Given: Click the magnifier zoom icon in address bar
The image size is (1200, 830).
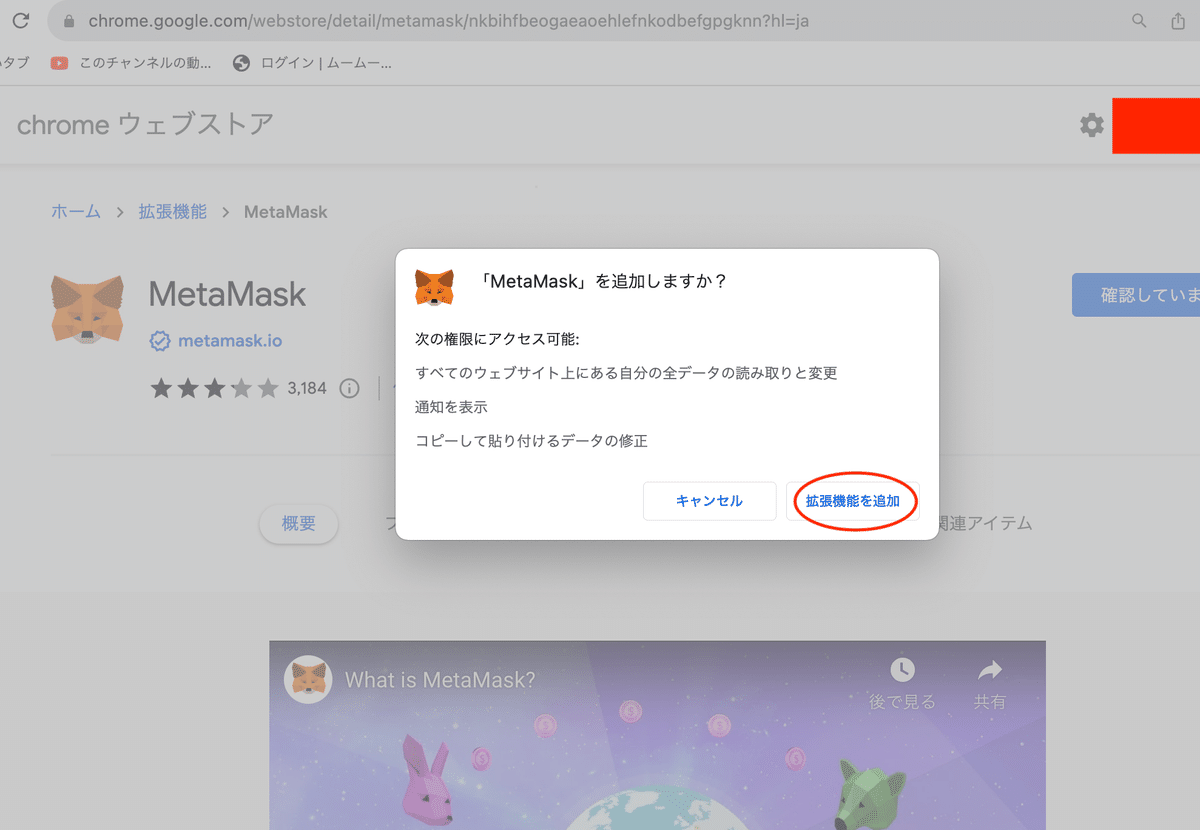Looking at the screenshot, I should click(x=1139, y=20).
